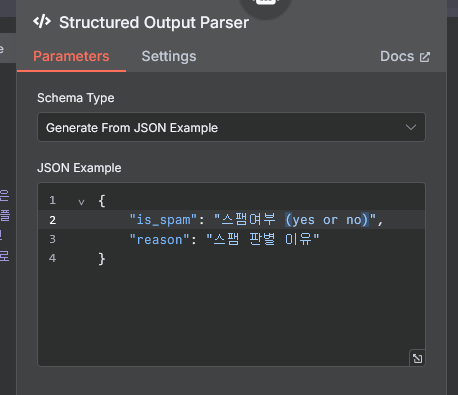Click the node connector icon at top
Screen dimensions: 458x395
point(265,3)
